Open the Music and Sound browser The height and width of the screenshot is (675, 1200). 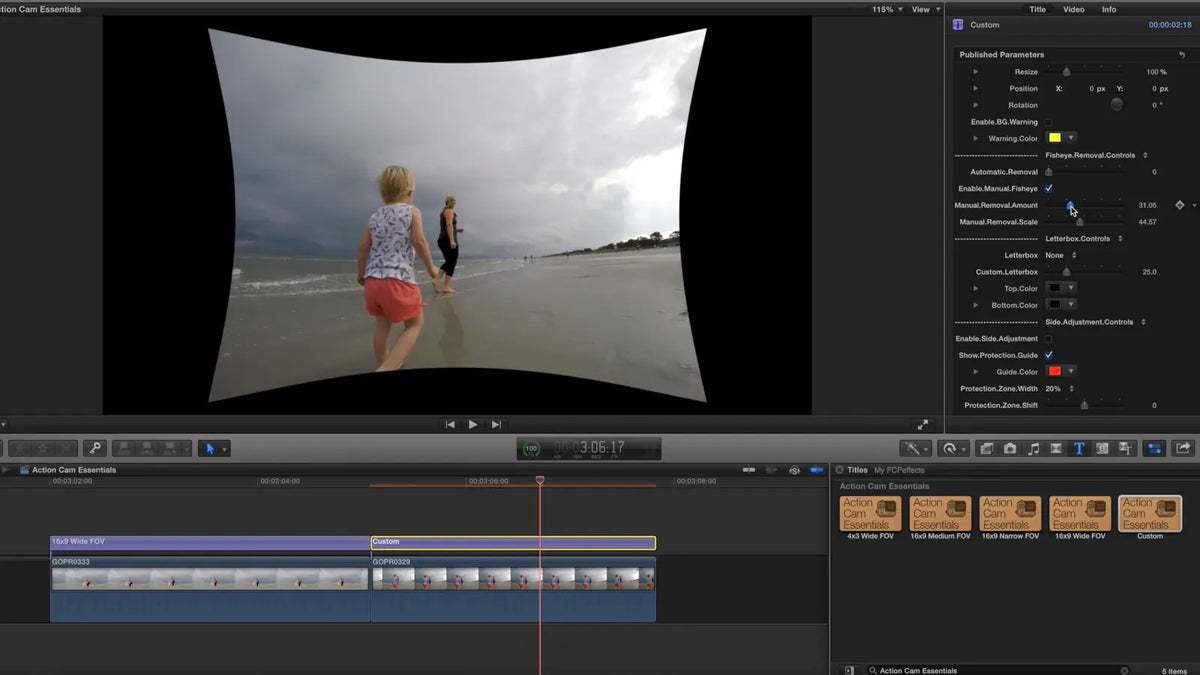coord(1033,449)
